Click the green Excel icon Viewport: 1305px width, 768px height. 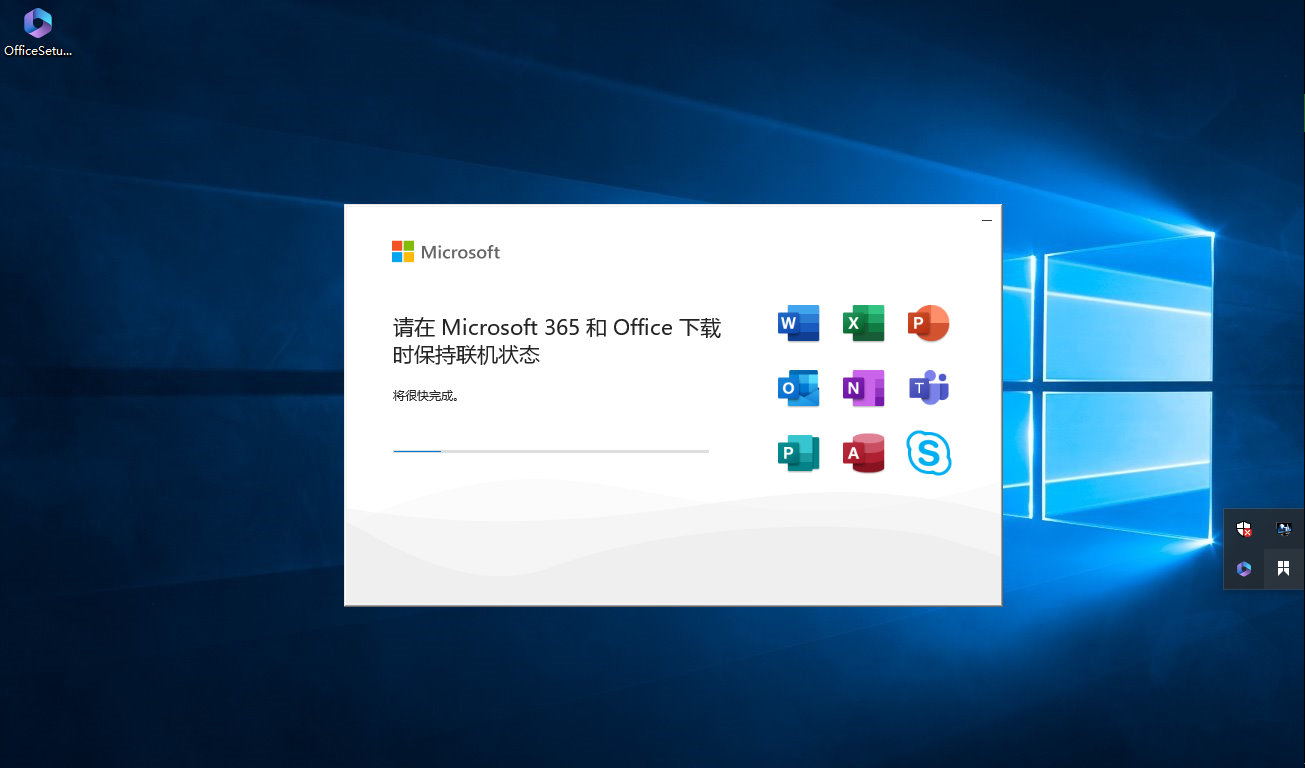tap(863, 323)
